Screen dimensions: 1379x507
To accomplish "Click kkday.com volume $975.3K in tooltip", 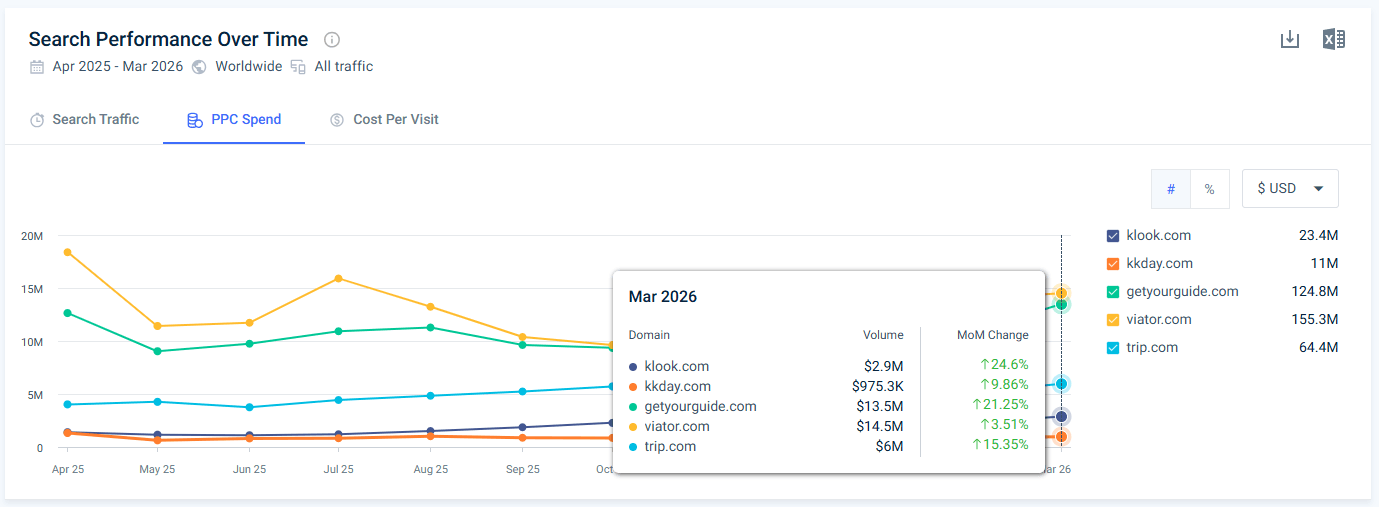I will click(877, 386).
